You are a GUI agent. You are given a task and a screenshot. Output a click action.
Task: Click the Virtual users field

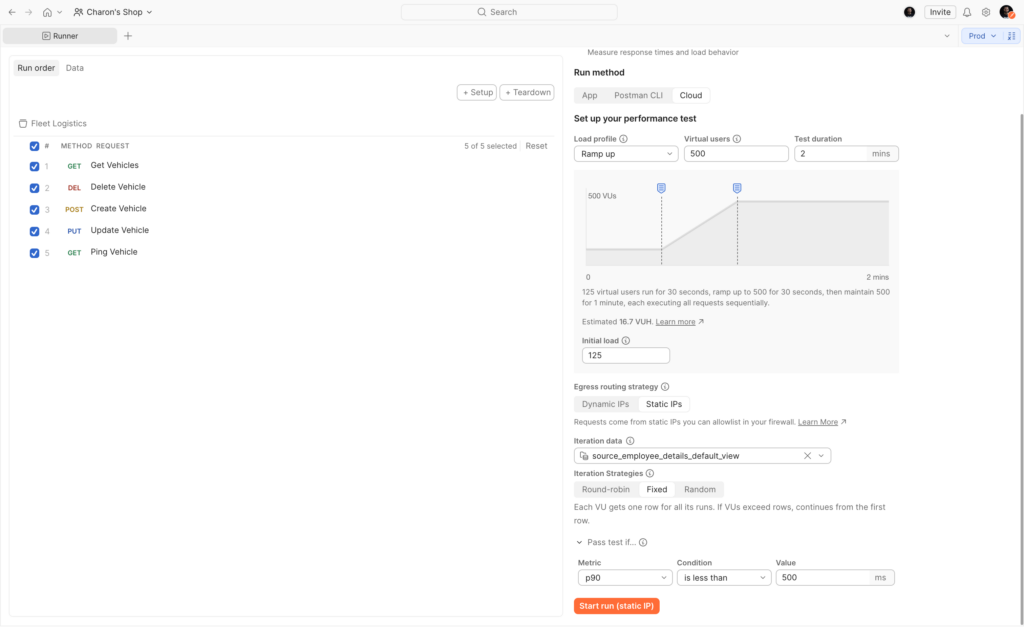pyautogui.click(x=736, y=153)
